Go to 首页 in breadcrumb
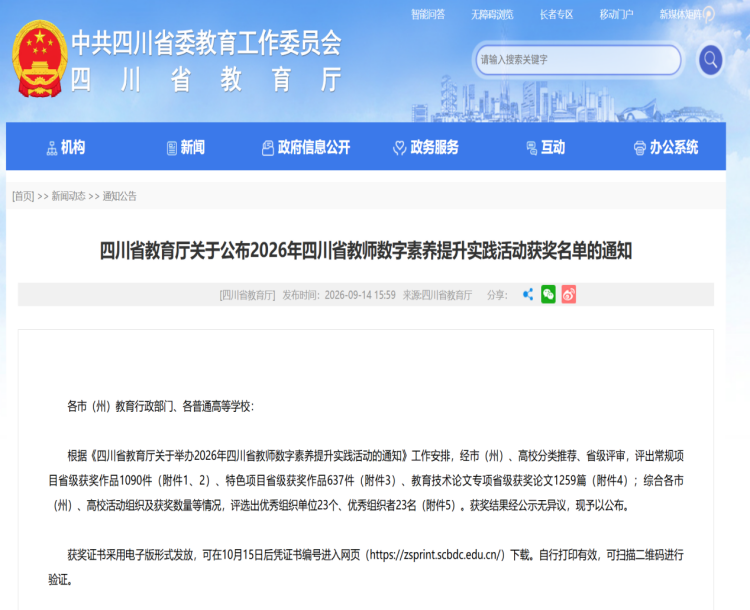Viewport: 750px width, 610px height. click(x=23, y=196)
